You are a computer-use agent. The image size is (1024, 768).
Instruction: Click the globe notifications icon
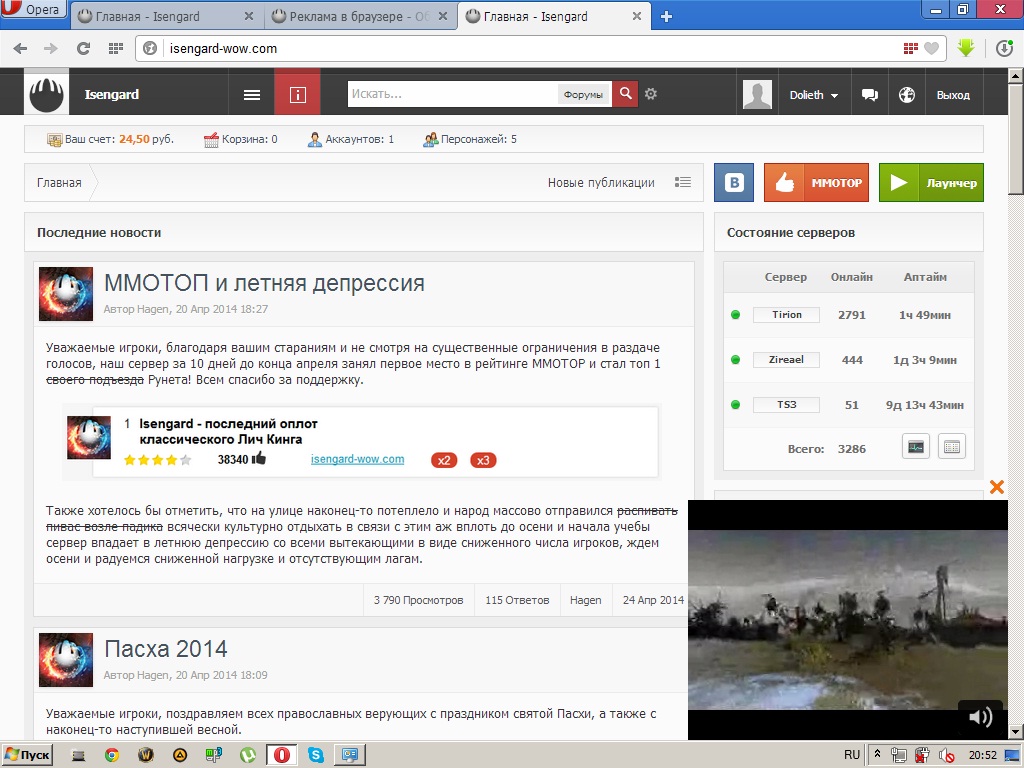(907, 95)
